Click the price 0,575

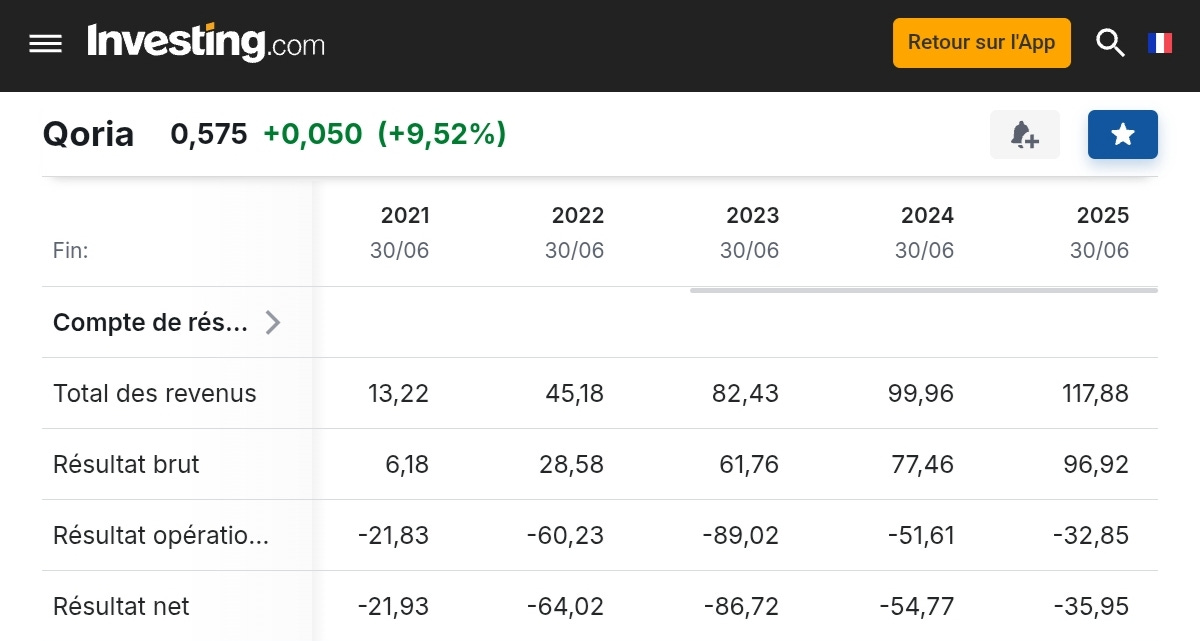[209, 134]
